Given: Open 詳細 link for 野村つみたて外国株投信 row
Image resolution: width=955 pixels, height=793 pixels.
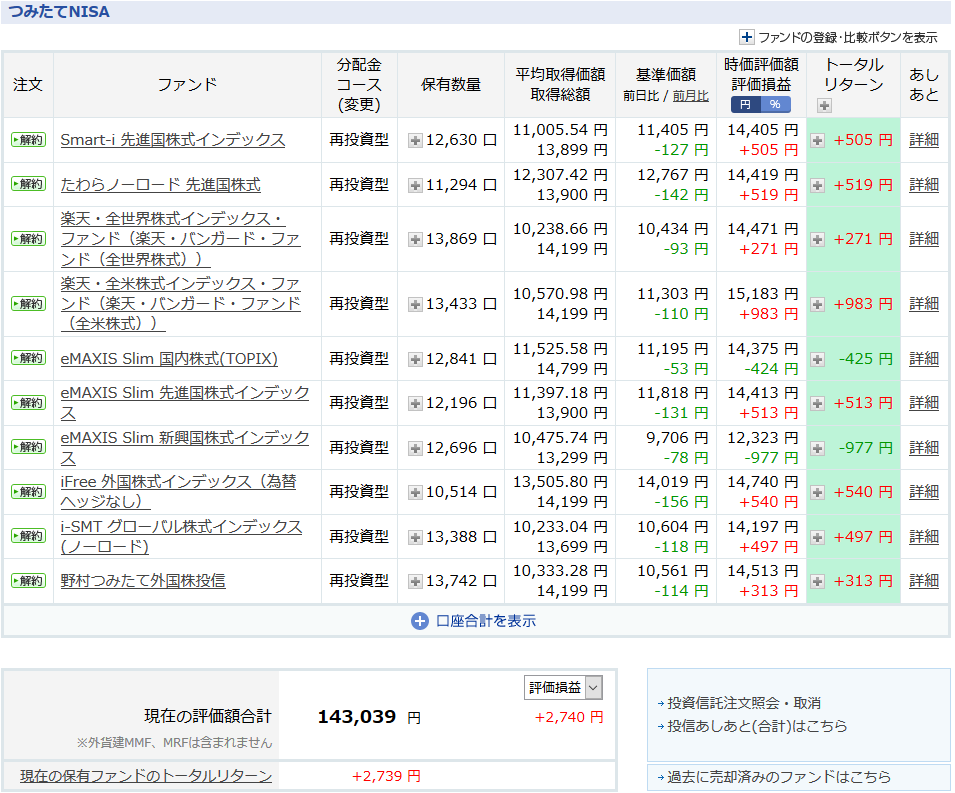Looking at the screenshot, I should pyautogui.click(x=924, y=580).
